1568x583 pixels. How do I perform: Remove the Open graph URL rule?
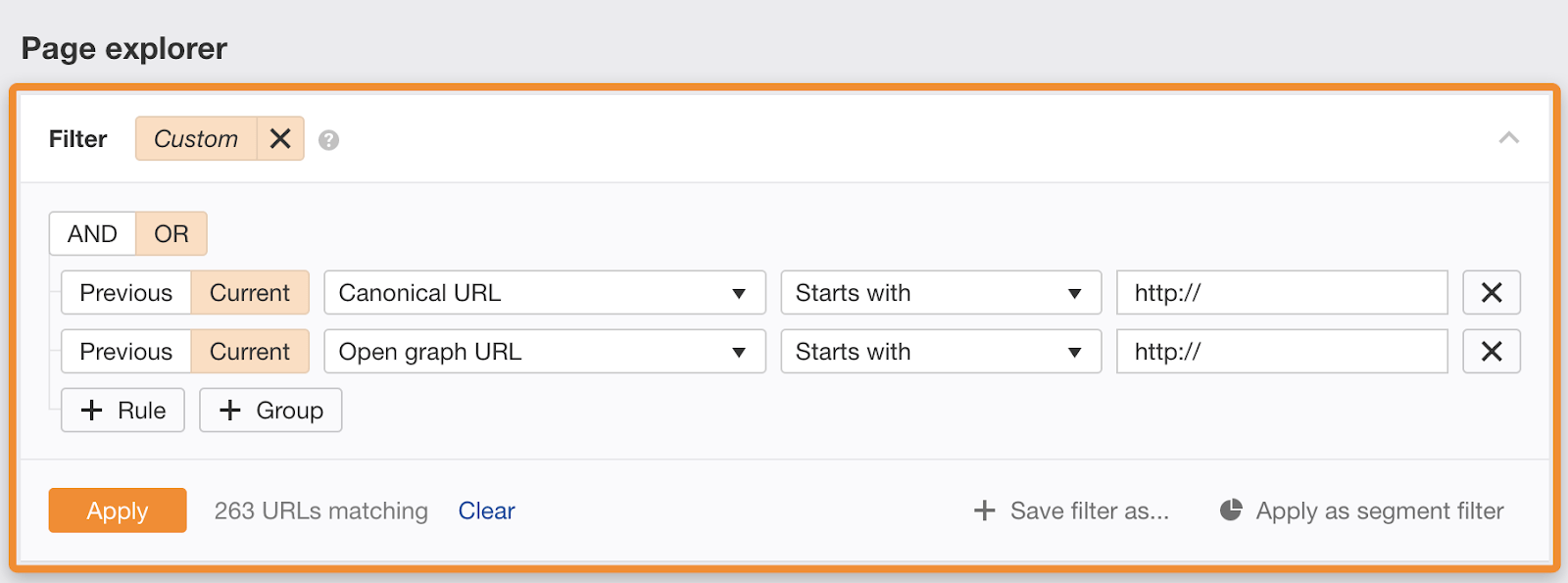[1491, 351]
